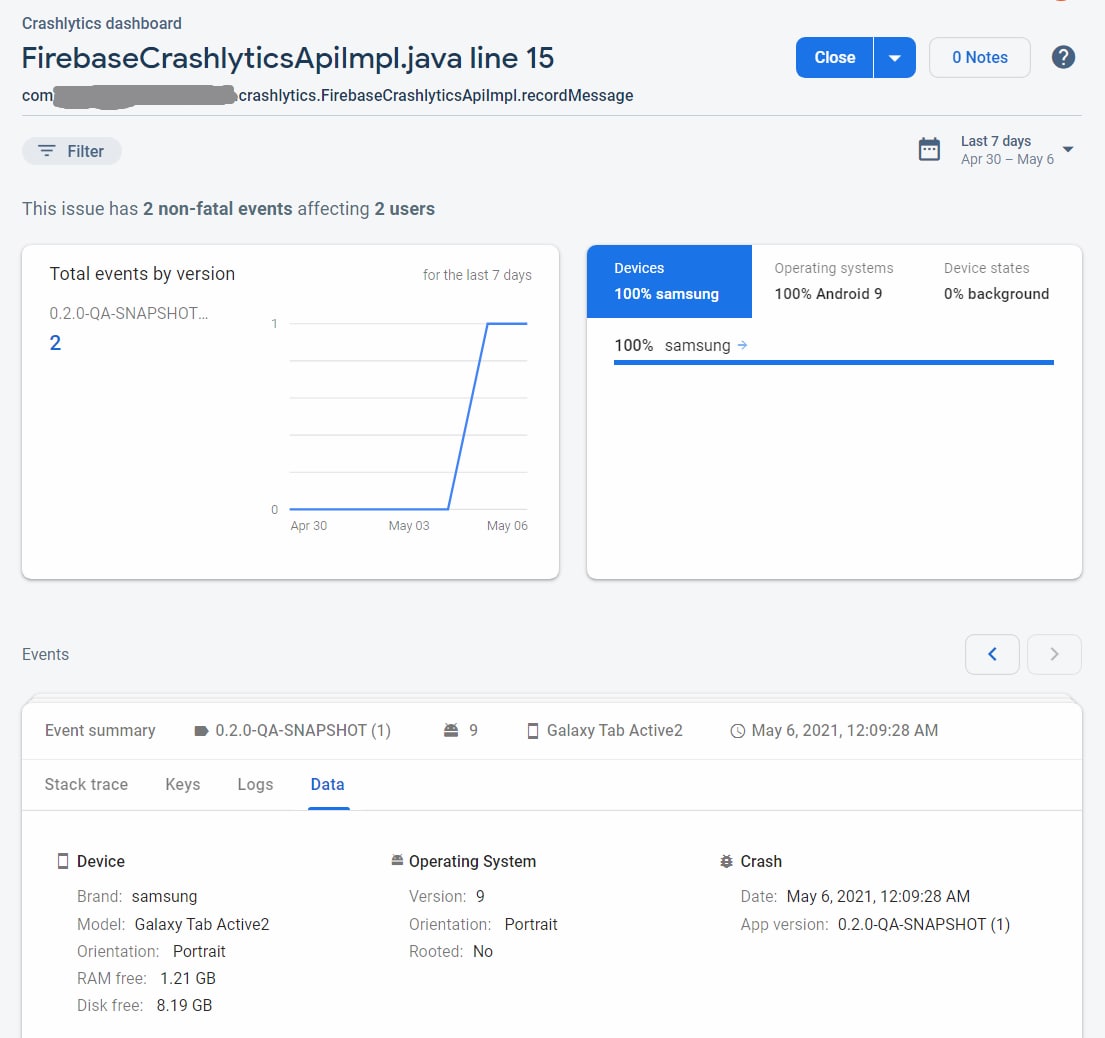The height and width of the screenshot is (1038, 1105).
Task: Click the Android icon in the Operating System heading
Action: (397, 860)
